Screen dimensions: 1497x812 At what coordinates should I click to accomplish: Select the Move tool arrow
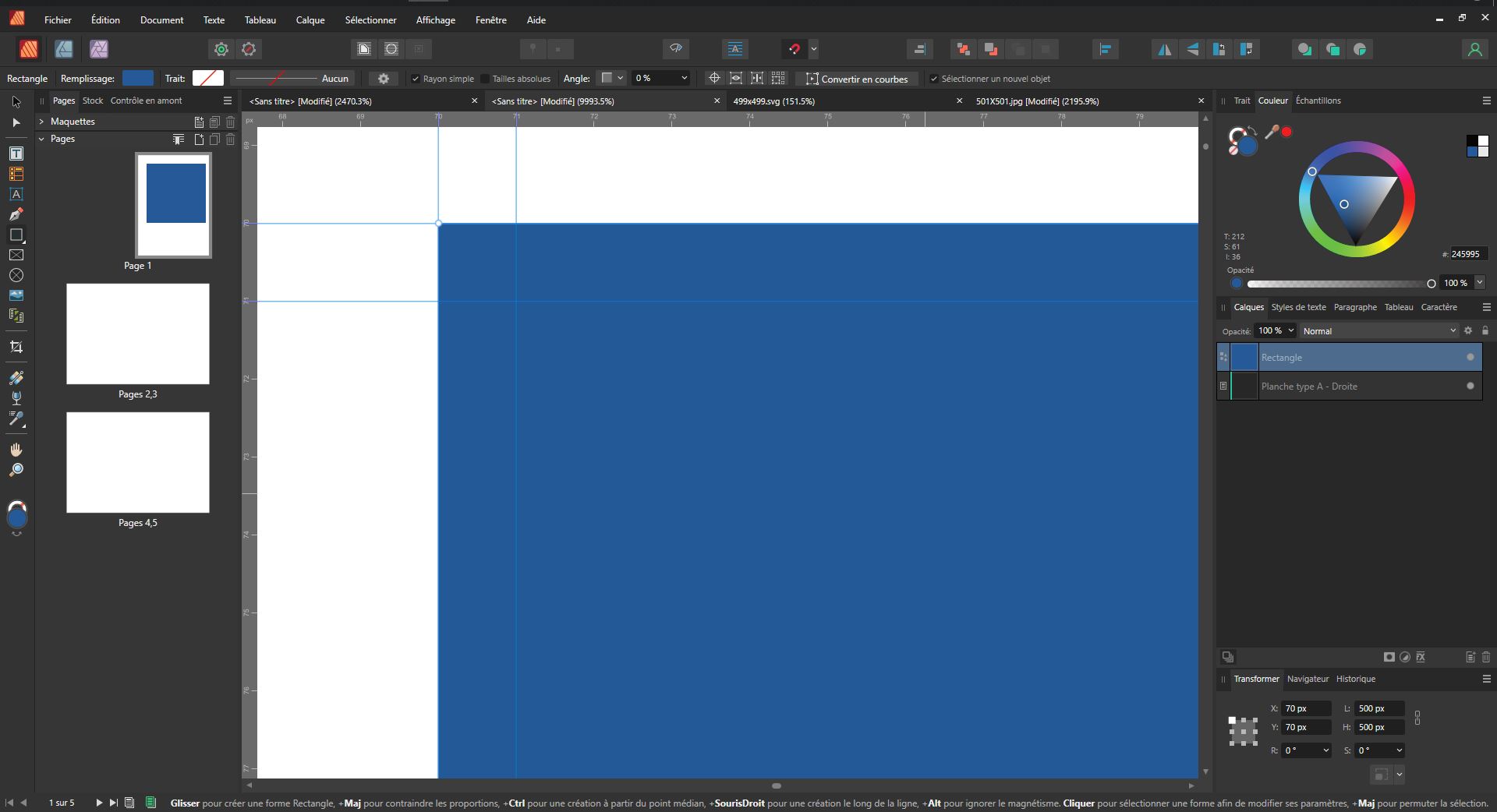(x=16, y=102)
